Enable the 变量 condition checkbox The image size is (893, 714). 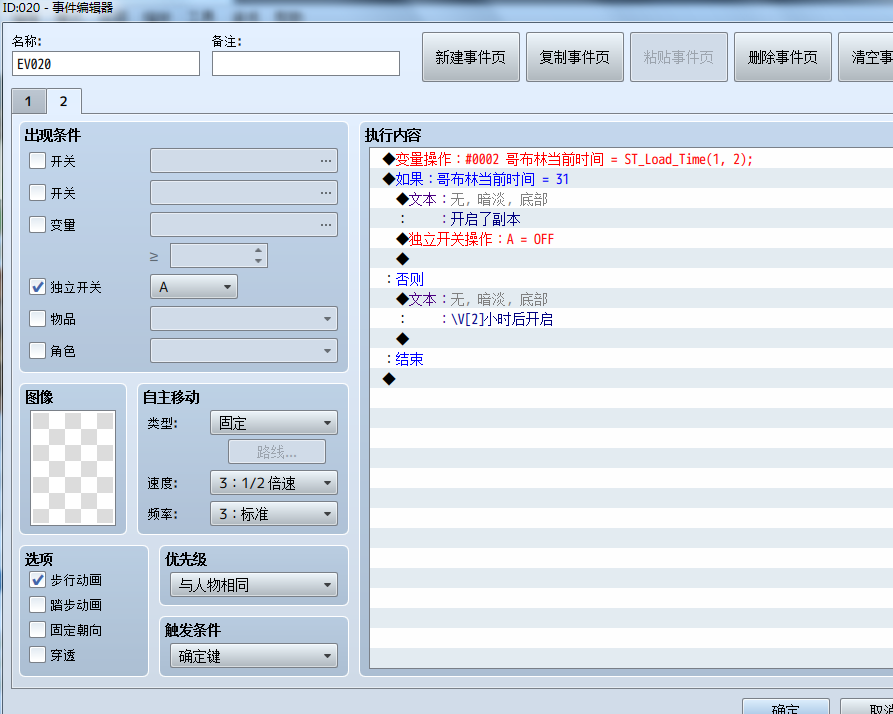(38, 224)
